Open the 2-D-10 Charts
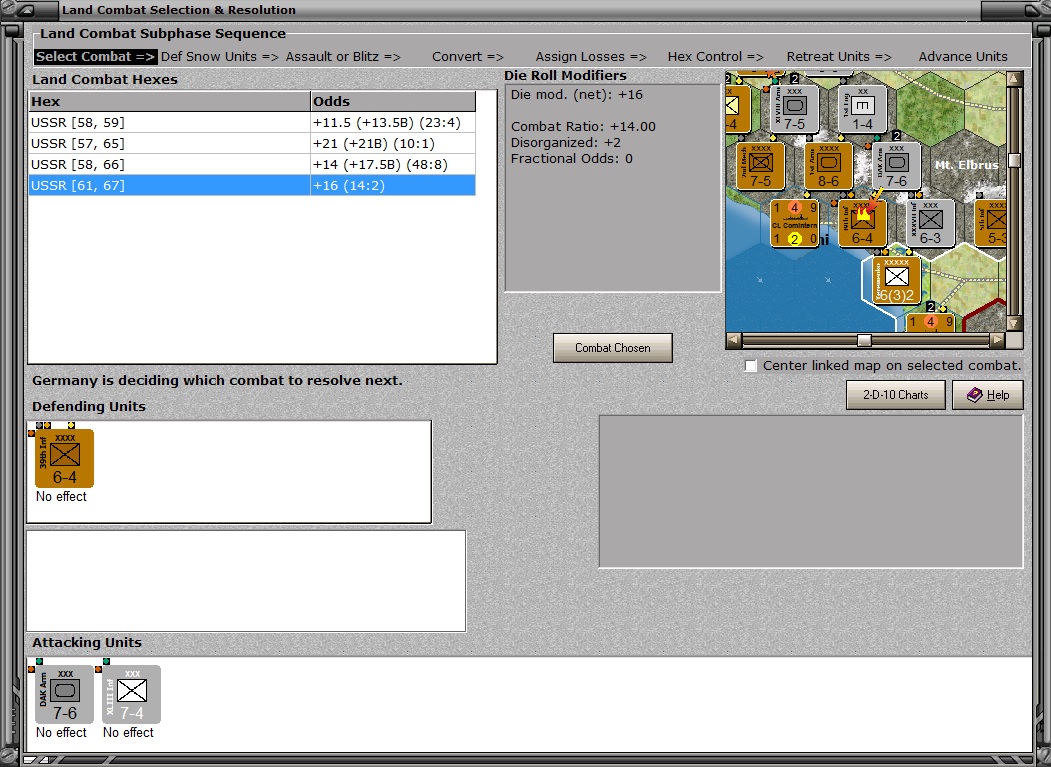Viewport: 1051px width, 767px height. point(895,395)
